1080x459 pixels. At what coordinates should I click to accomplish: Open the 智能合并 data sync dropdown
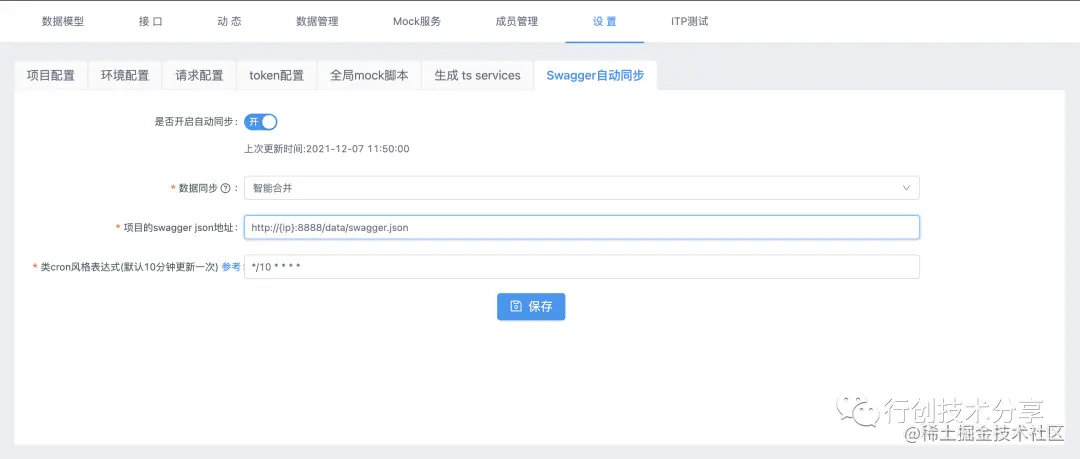581,187
